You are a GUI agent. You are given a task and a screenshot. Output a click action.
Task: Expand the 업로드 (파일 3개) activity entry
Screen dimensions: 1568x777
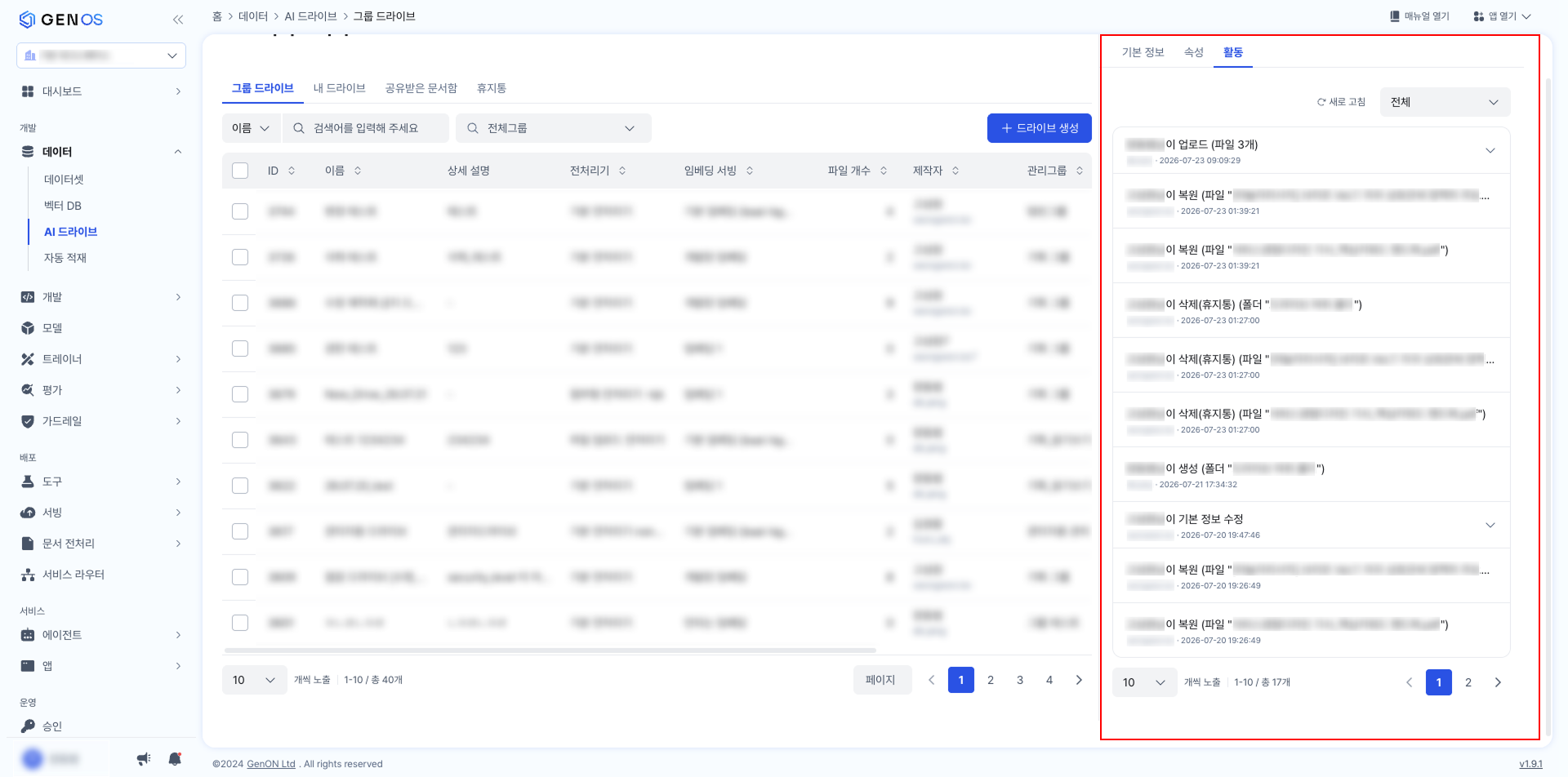[x=1490, y=150]
